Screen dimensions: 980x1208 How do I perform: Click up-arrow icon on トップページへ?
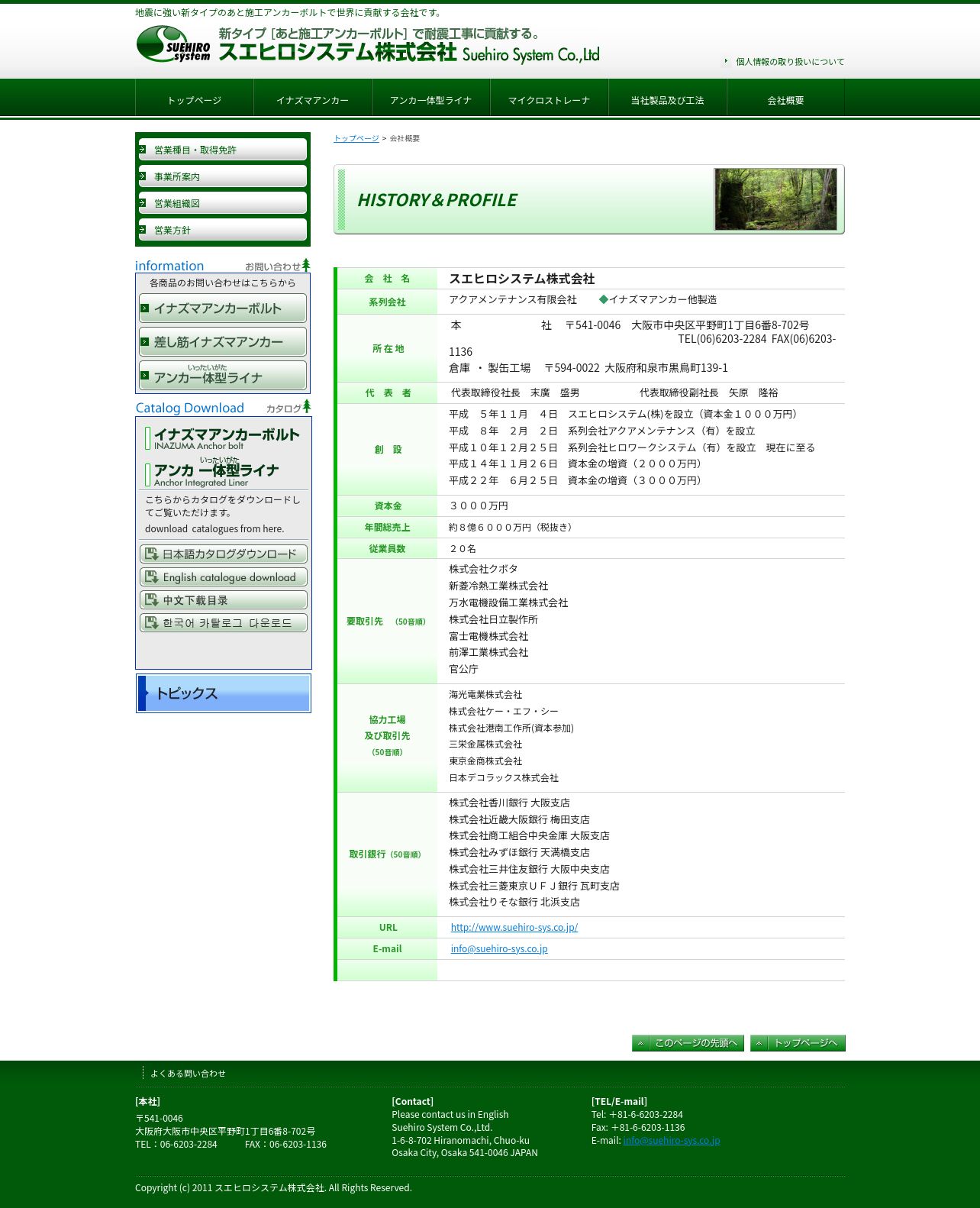coord(759,1043)
